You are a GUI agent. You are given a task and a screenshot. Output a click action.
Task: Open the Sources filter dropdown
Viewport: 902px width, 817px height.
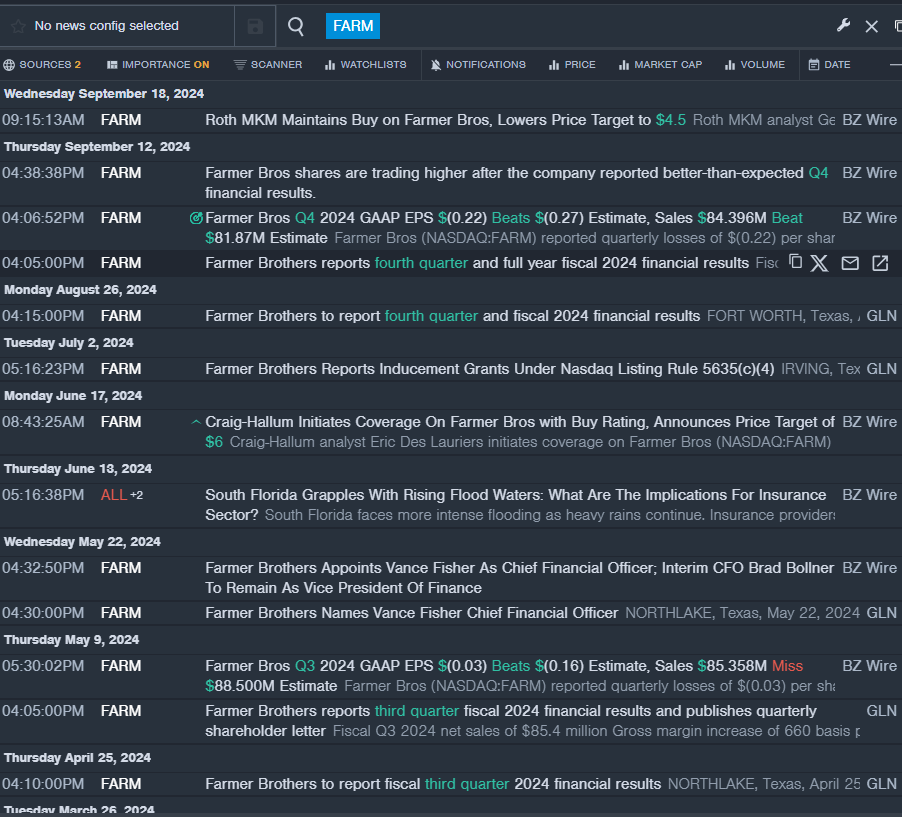pyautogui.click(x=42, y=65)
